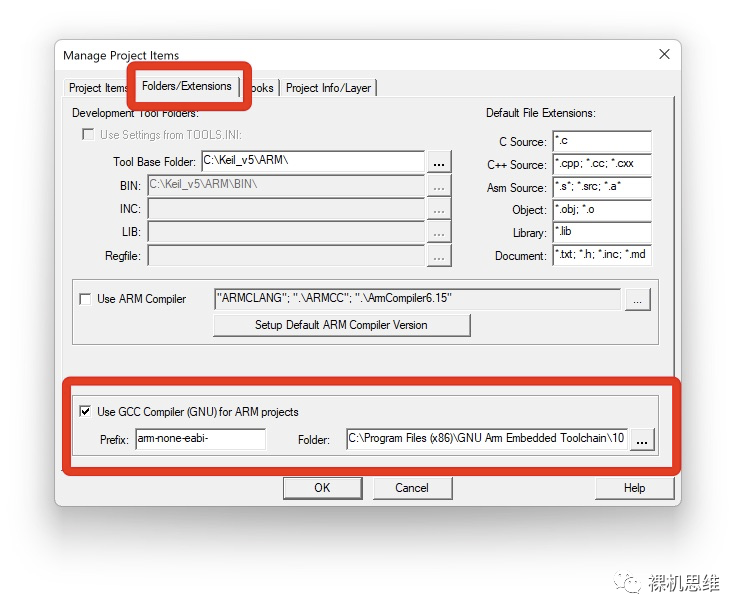
Task: Open the Books tab
Action: (x=263, y=88)
